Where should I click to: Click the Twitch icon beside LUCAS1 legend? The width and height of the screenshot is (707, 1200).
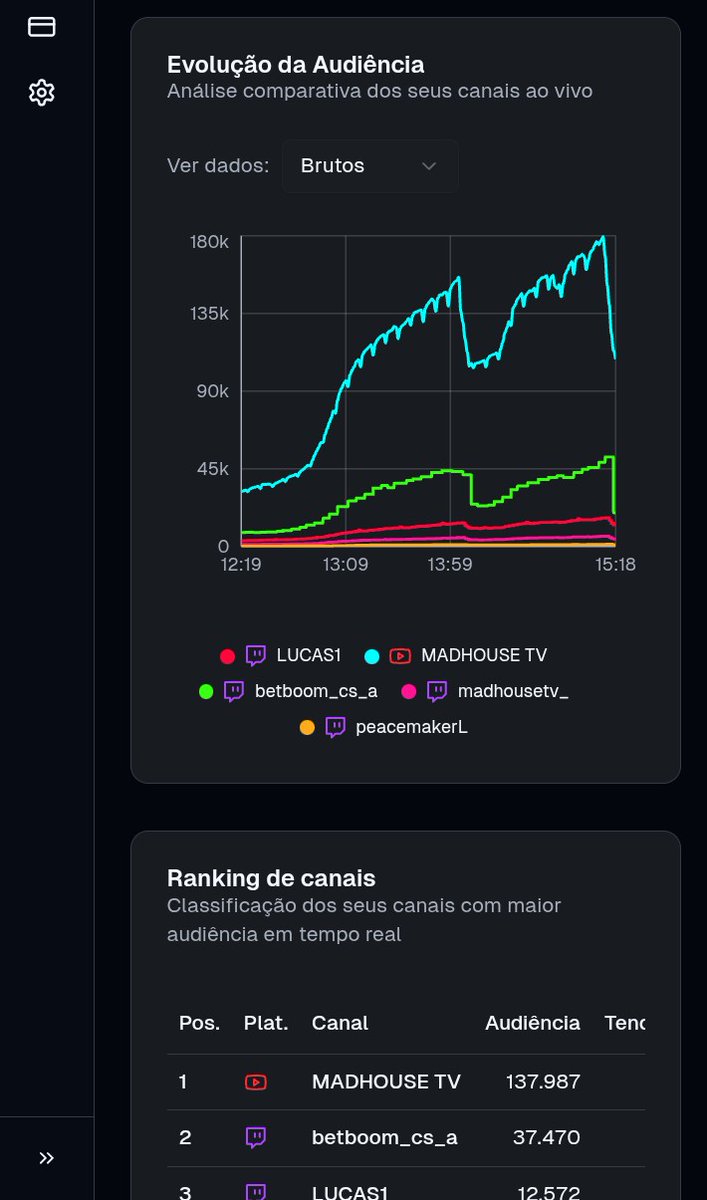pyautogui.click(x=256, y=656)
